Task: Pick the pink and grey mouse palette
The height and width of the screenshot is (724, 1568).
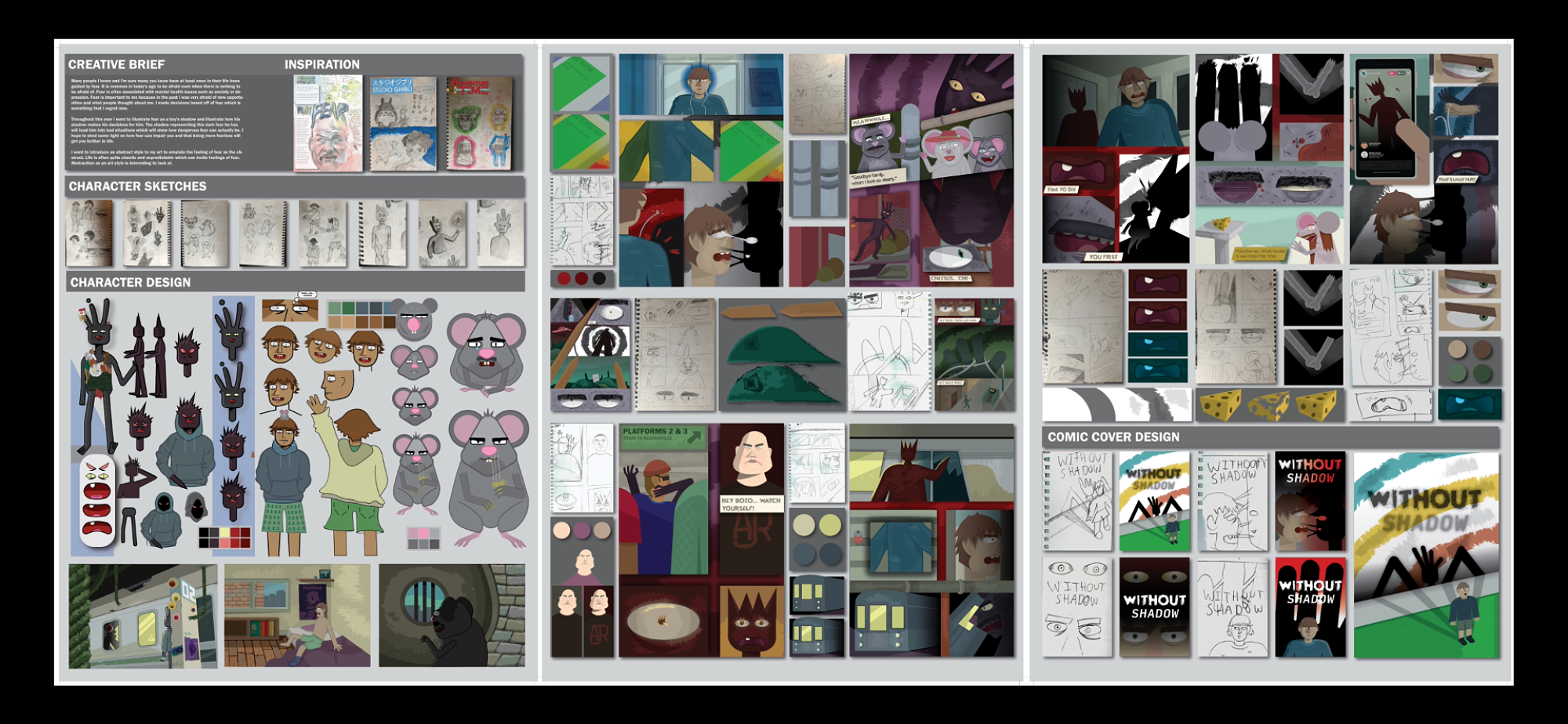Action: click(423, 538)
